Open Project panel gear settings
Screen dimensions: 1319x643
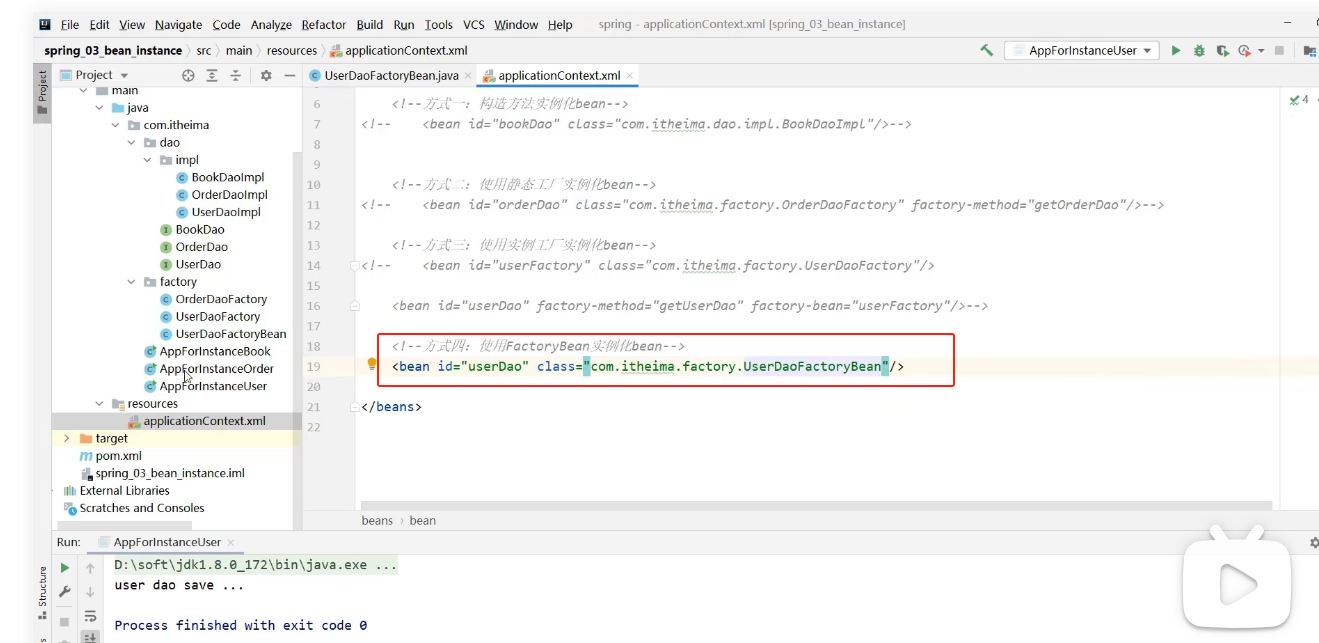pos(266,75)
